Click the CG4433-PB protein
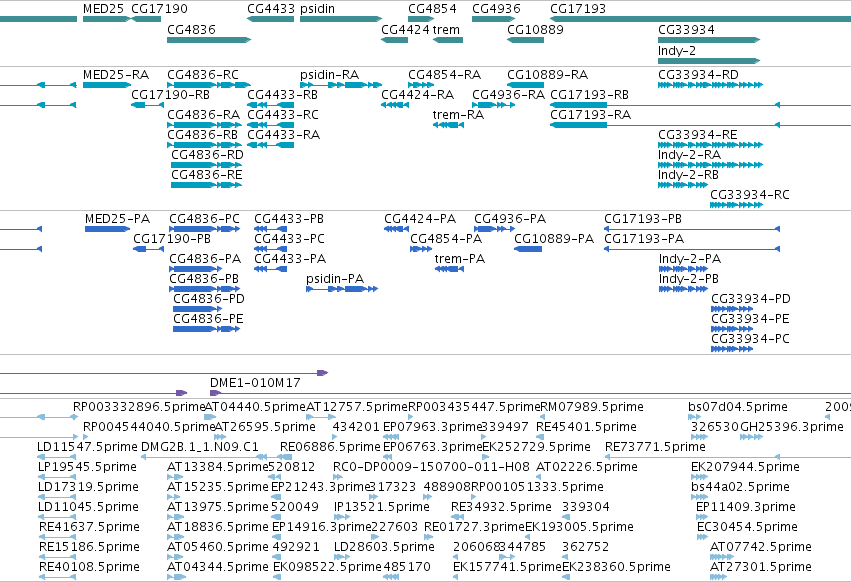 point(289,219)
